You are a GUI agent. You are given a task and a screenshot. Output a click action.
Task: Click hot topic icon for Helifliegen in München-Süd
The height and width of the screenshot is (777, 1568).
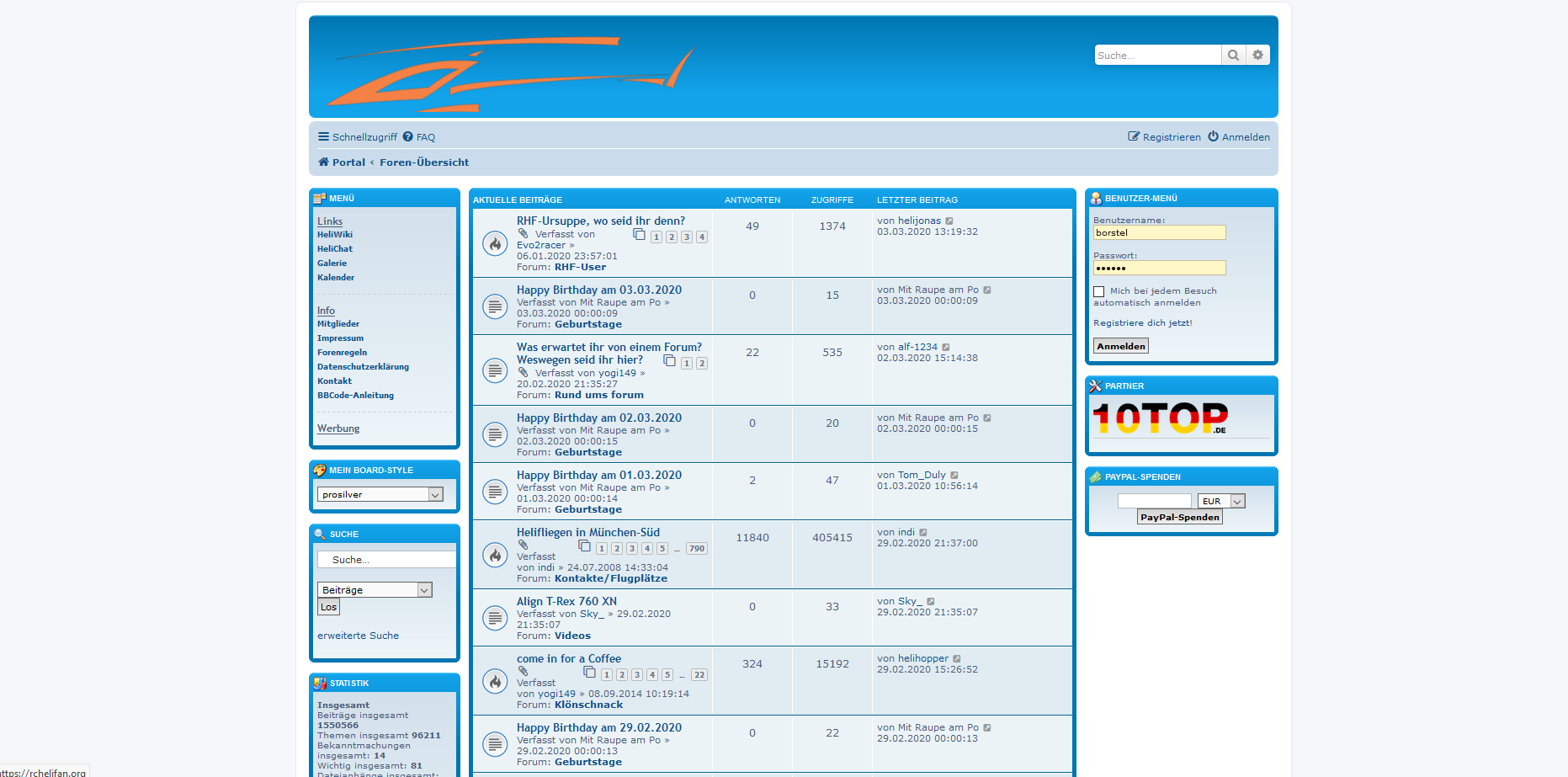[495, 555]
